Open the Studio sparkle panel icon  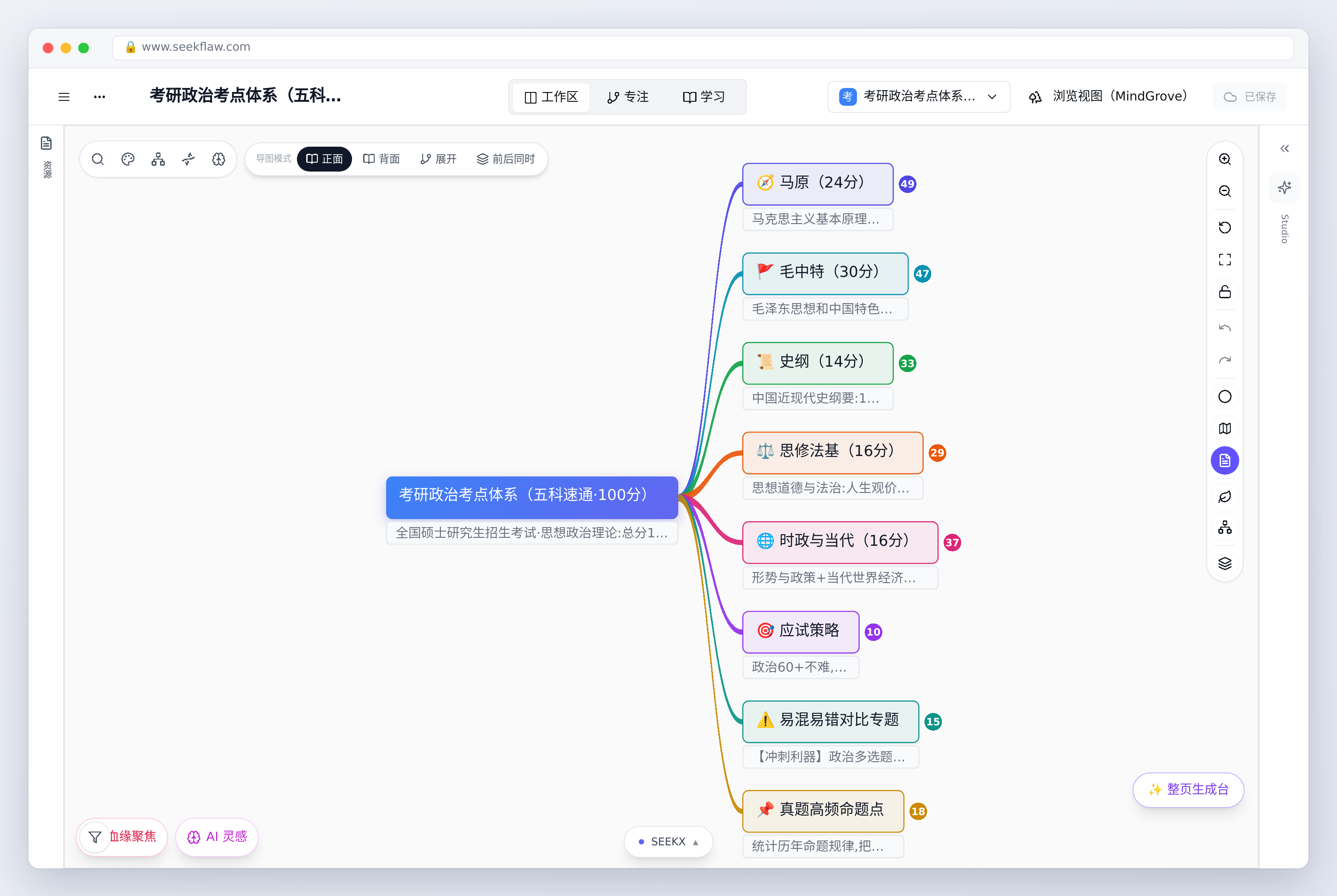(1285, 188)
